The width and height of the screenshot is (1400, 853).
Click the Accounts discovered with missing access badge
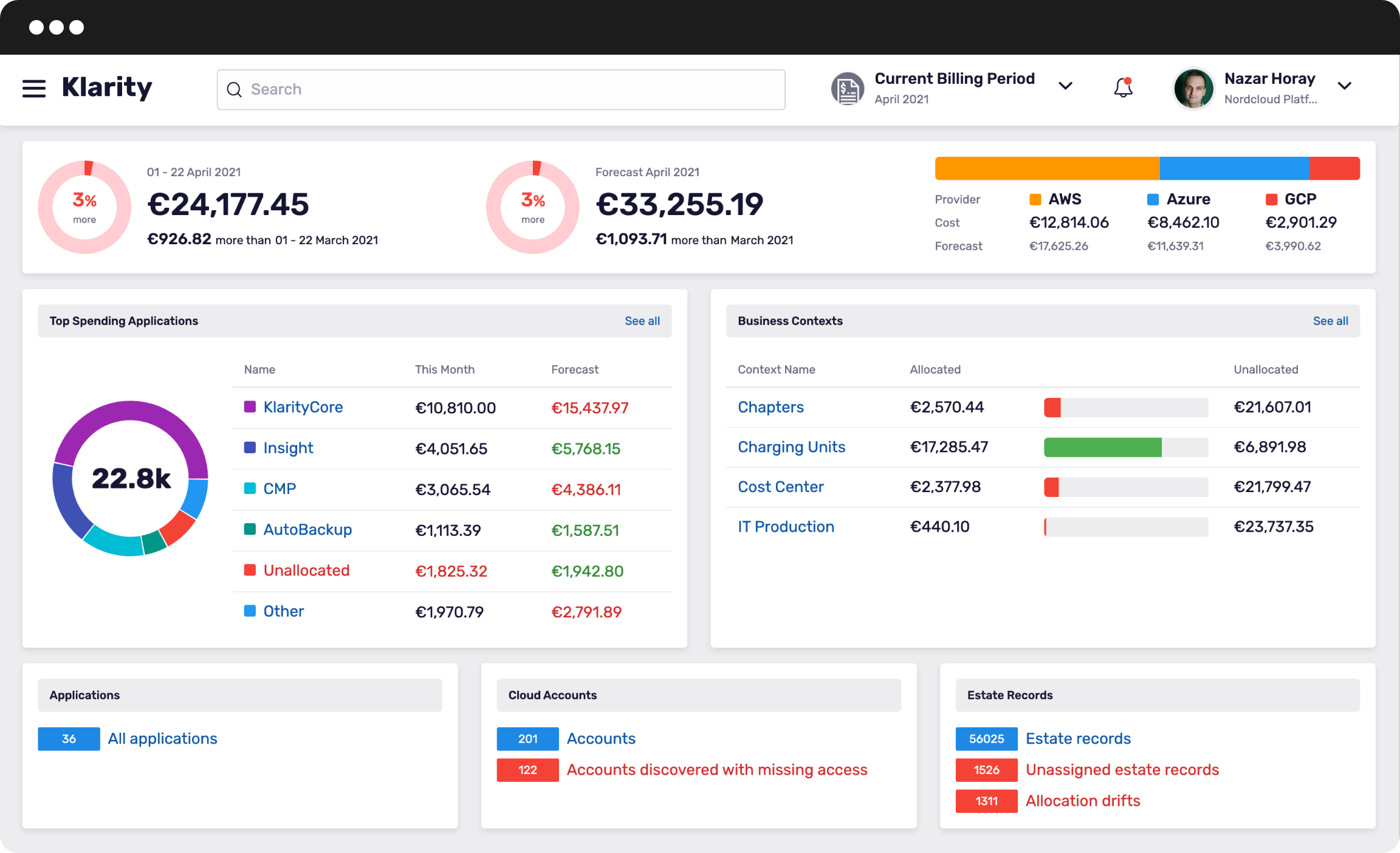527,770
